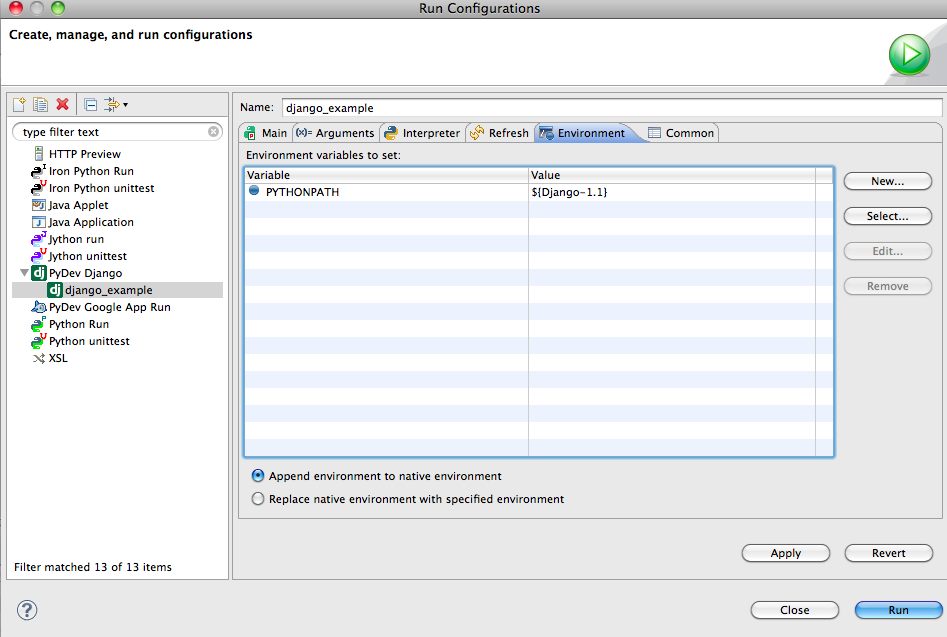Open the filter launch configurations menu
Screen dimensions: 947x637
point(112,104)
